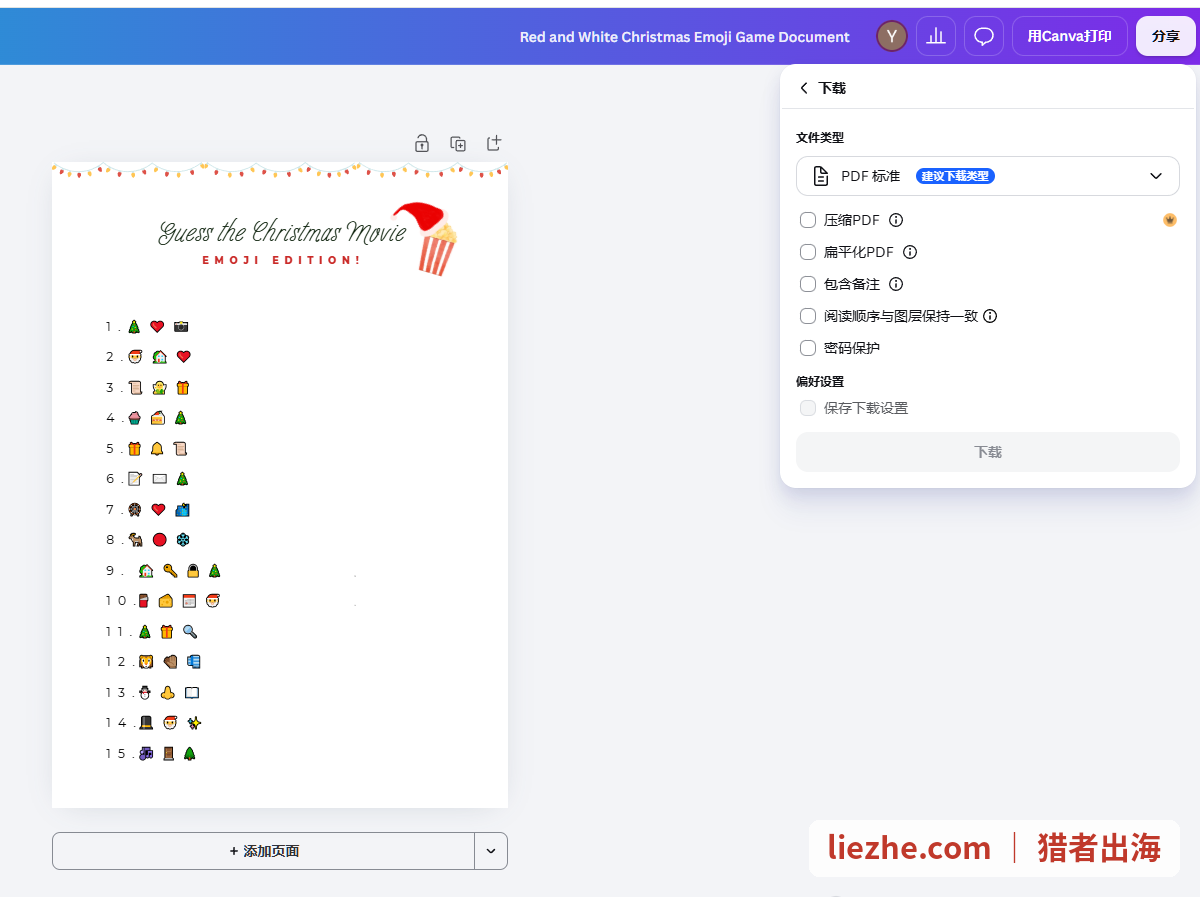
Task: Select the Guess the Christmas Movie heading
Action: point(282,232)
